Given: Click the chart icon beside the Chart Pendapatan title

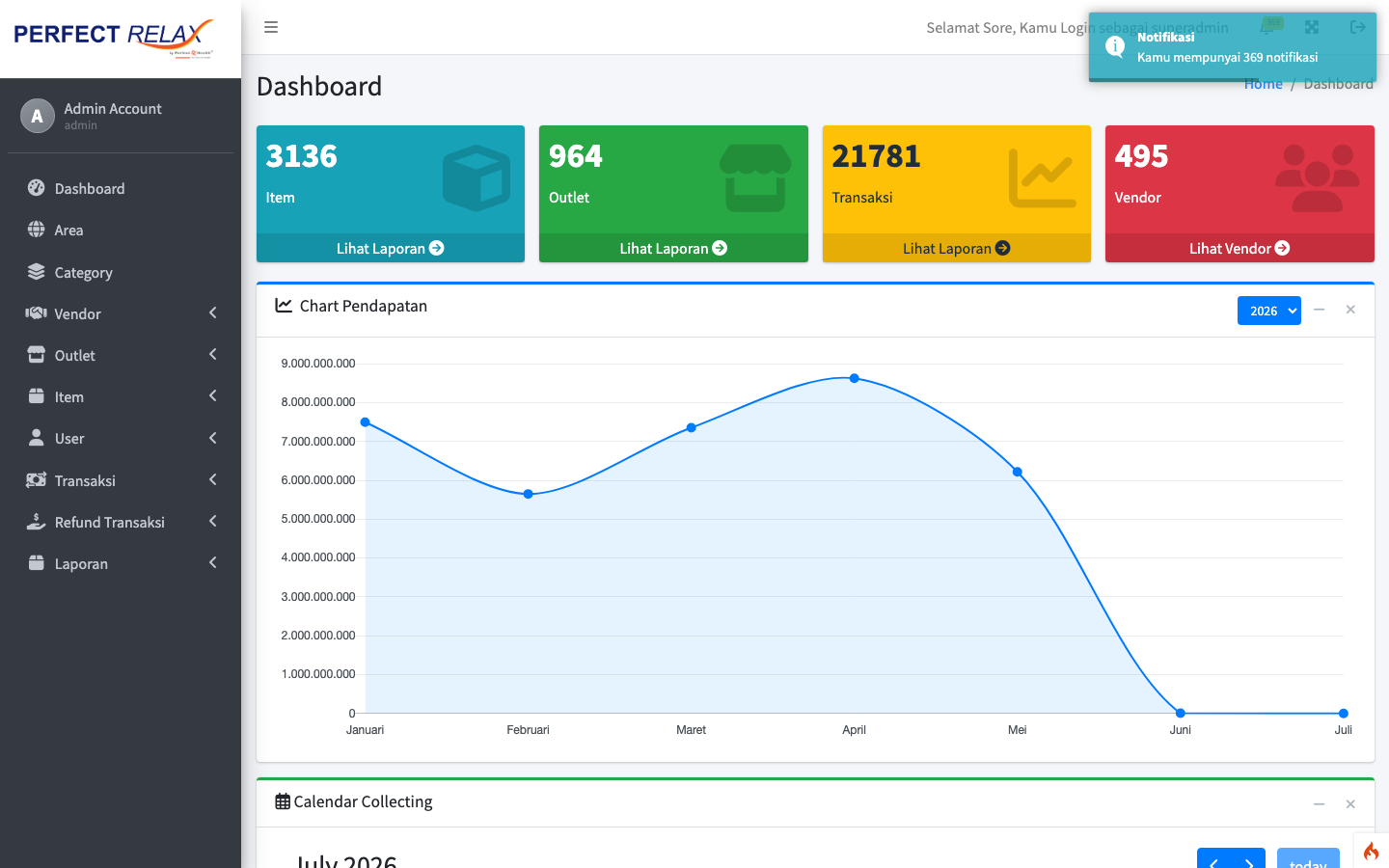Looking at the screenshot, I should pos(284,306).
